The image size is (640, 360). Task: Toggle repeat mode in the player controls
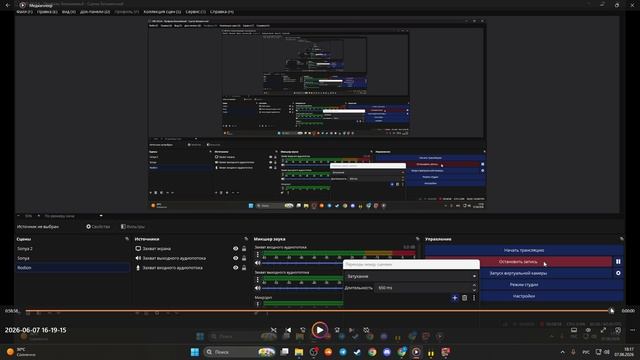coord(366,330)
